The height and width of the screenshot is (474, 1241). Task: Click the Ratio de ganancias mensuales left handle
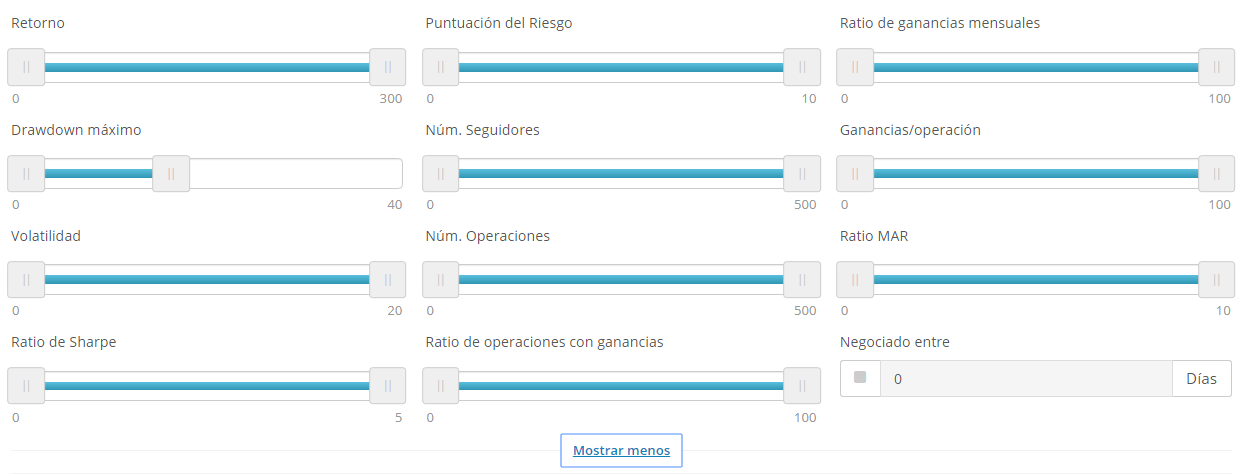pos(855,67)
